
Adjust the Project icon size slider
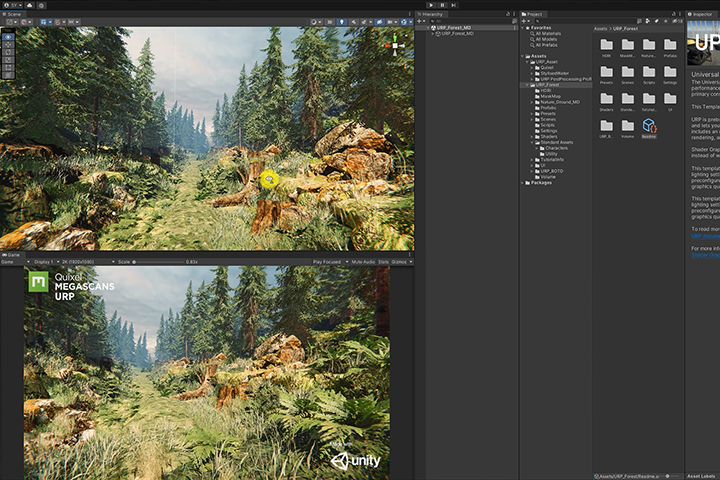click(x=670, y=476)
